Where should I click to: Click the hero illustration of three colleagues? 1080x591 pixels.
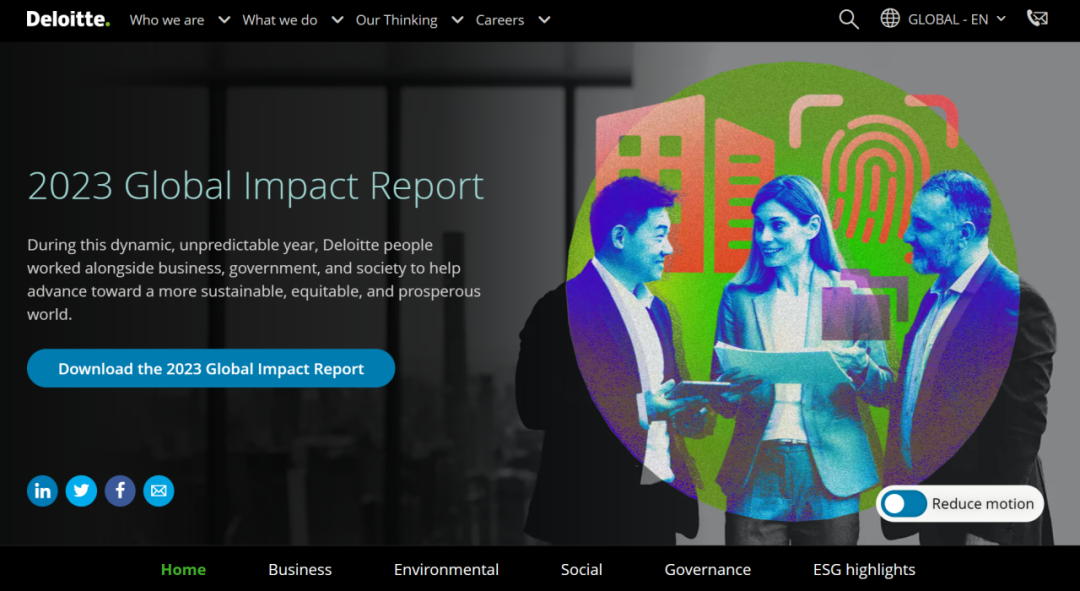click(792, 289)
